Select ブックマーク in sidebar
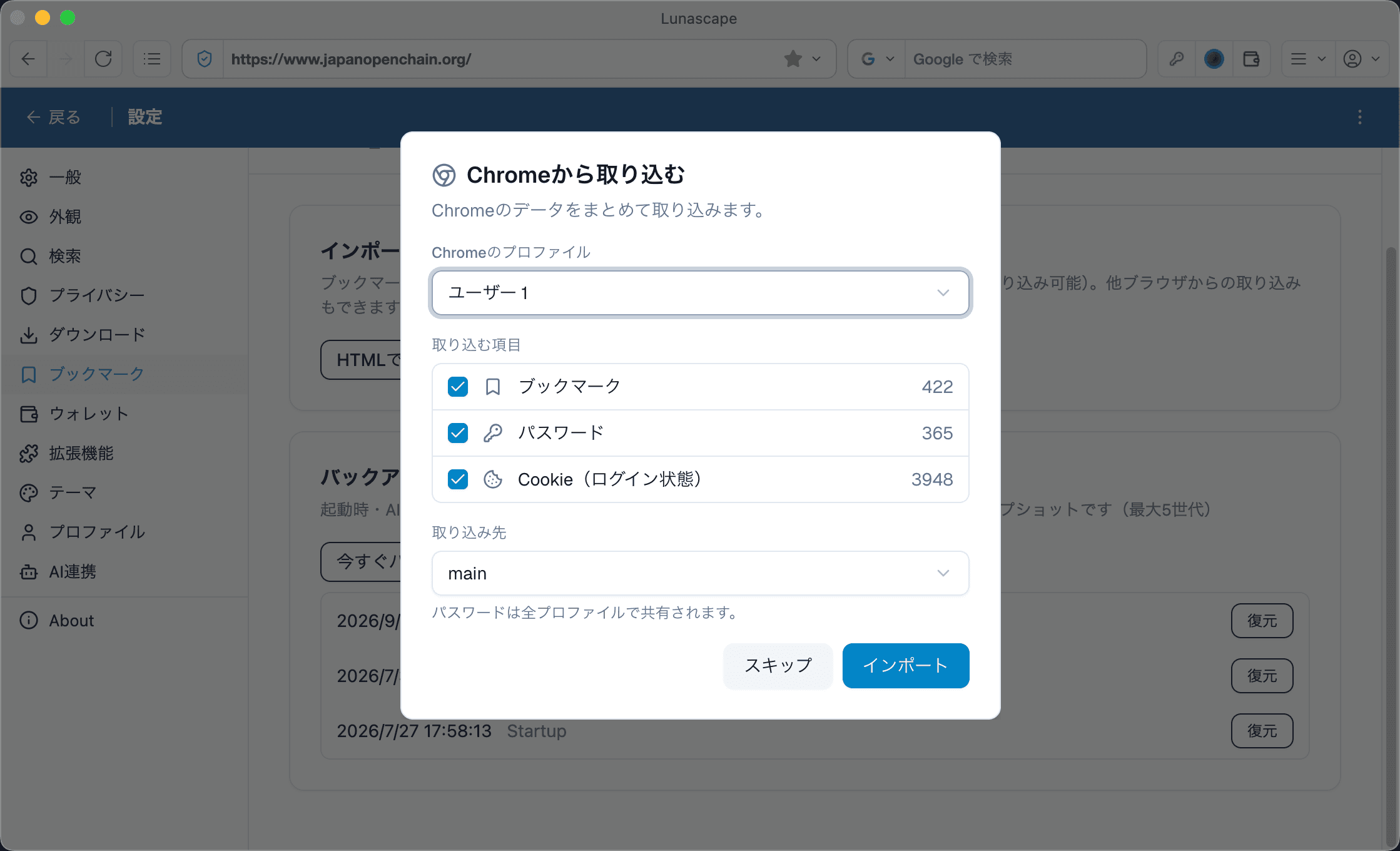Image resolution: width=1400 pixels, height=851 pixels. coord(124,374)
